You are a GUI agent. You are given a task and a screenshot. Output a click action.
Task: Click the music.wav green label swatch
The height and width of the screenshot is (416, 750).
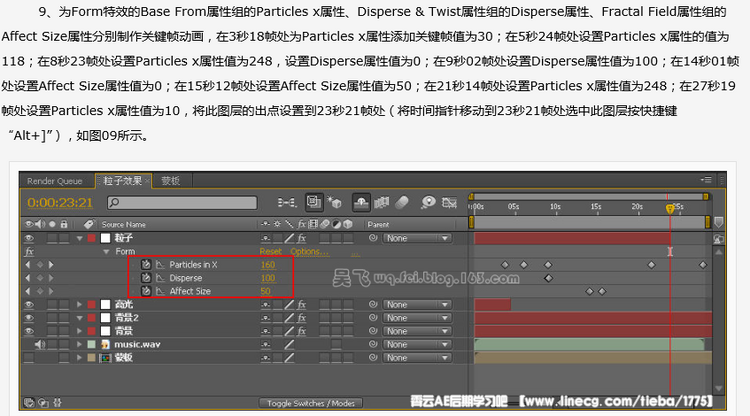point(91,344)
